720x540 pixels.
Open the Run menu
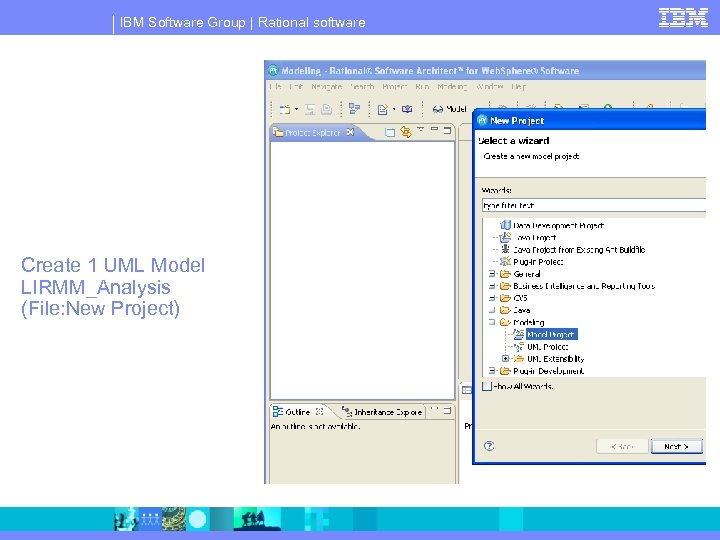422,86
